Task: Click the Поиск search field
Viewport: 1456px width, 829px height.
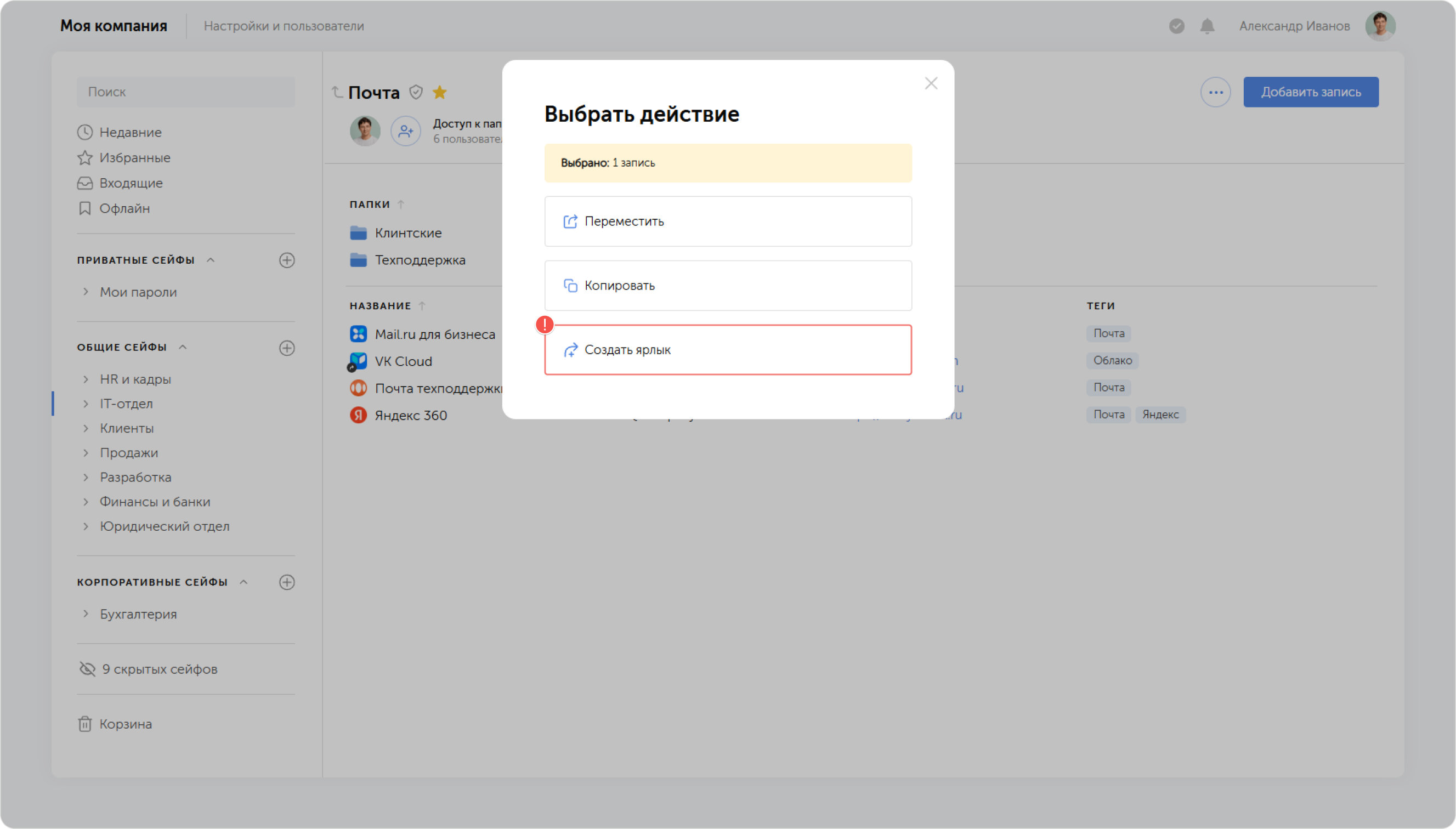Action: (x=185, y=92)
